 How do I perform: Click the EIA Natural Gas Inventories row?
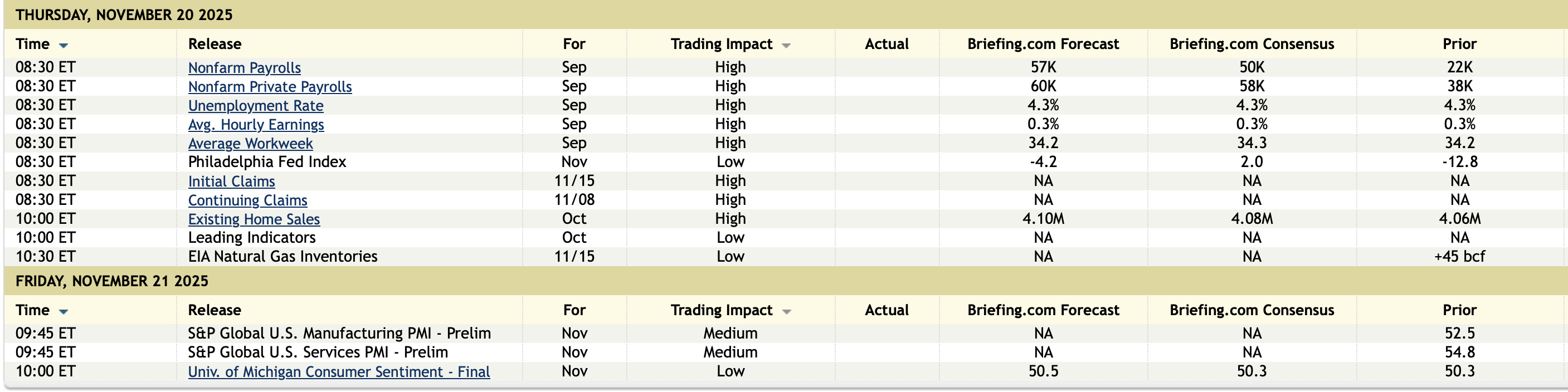(283, 256)
